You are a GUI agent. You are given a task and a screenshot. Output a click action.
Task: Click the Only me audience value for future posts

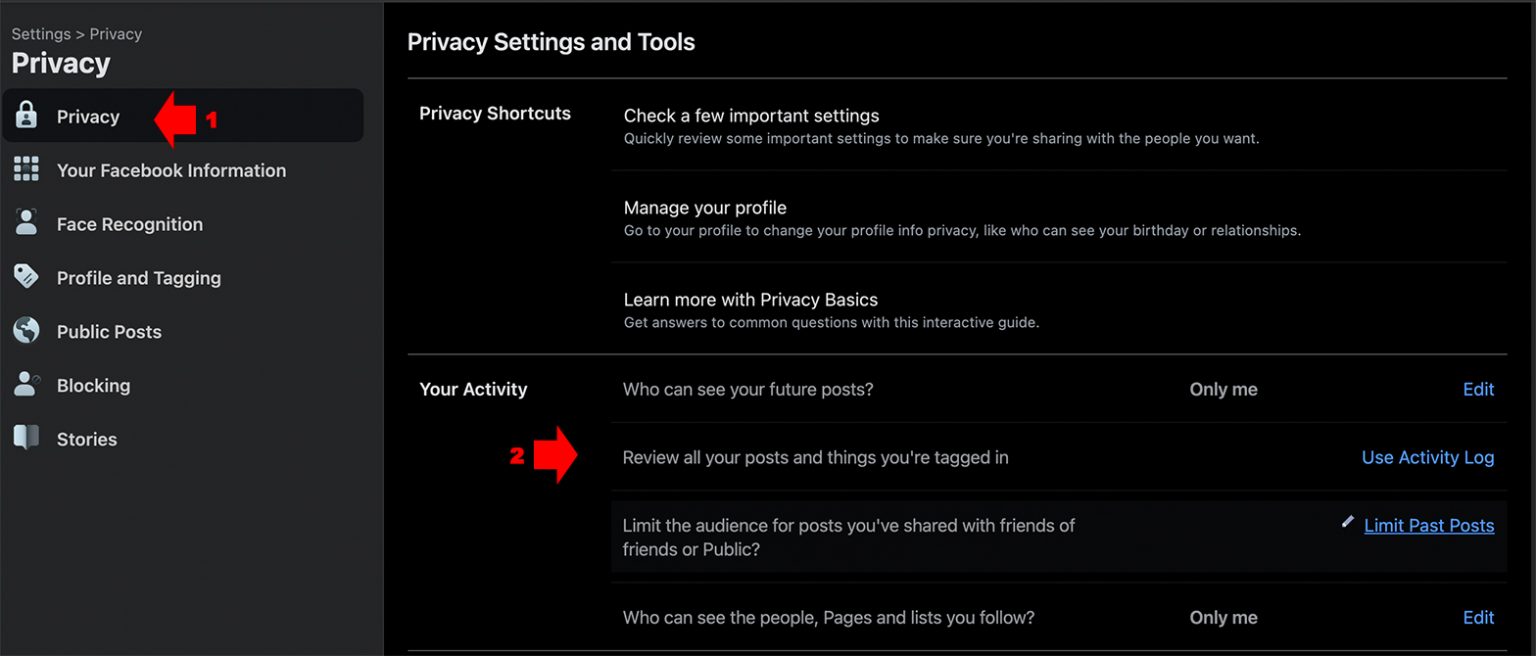pyautogui.click(x=1222, y=389)
